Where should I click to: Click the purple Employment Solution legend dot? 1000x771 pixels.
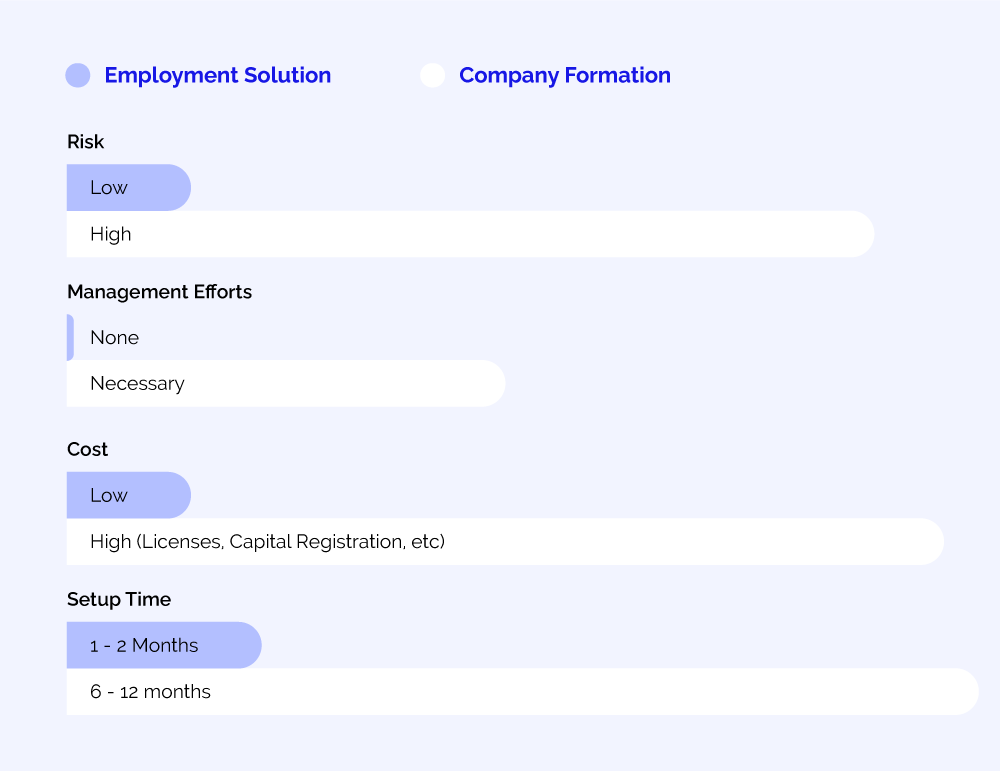click(x=78, y=75)
